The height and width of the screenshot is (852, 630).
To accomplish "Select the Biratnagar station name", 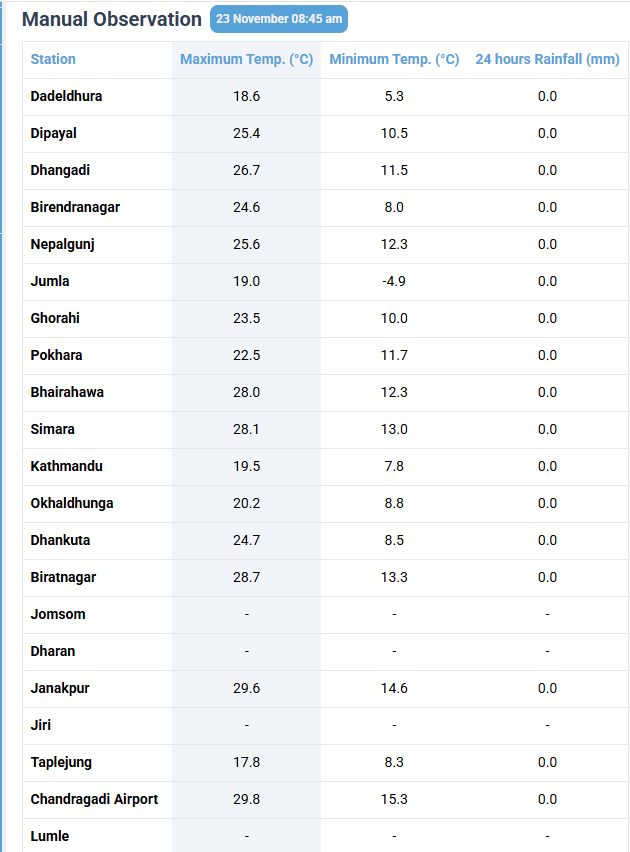I will point(63,578).
